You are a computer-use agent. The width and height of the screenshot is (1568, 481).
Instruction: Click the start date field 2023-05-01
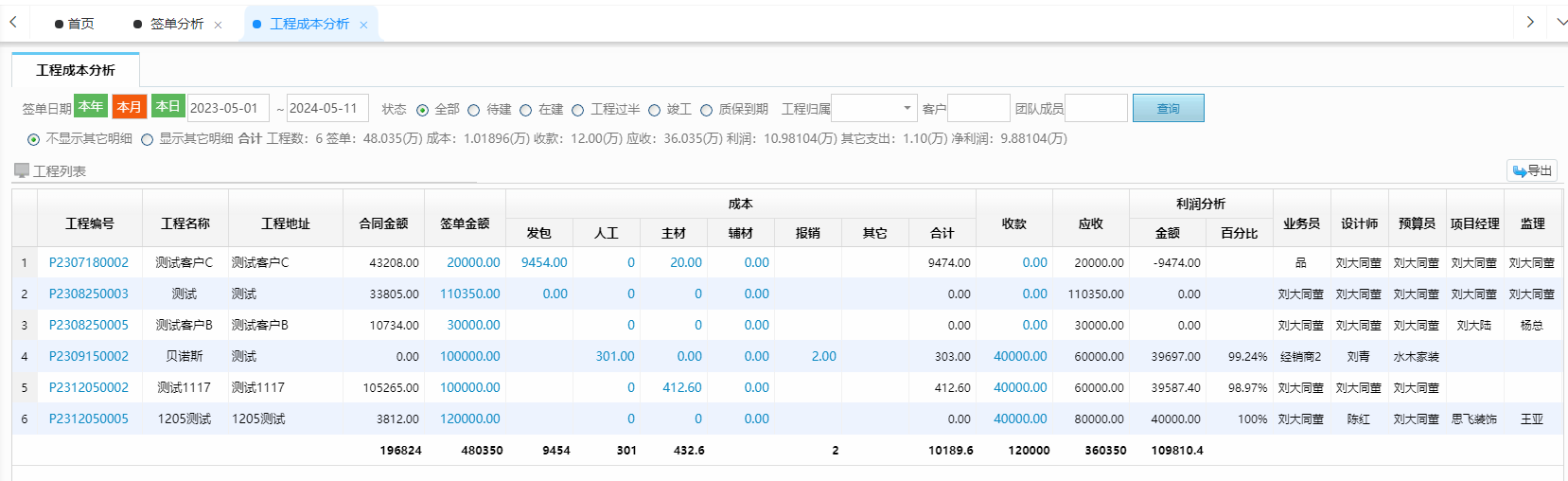point(227,108)
